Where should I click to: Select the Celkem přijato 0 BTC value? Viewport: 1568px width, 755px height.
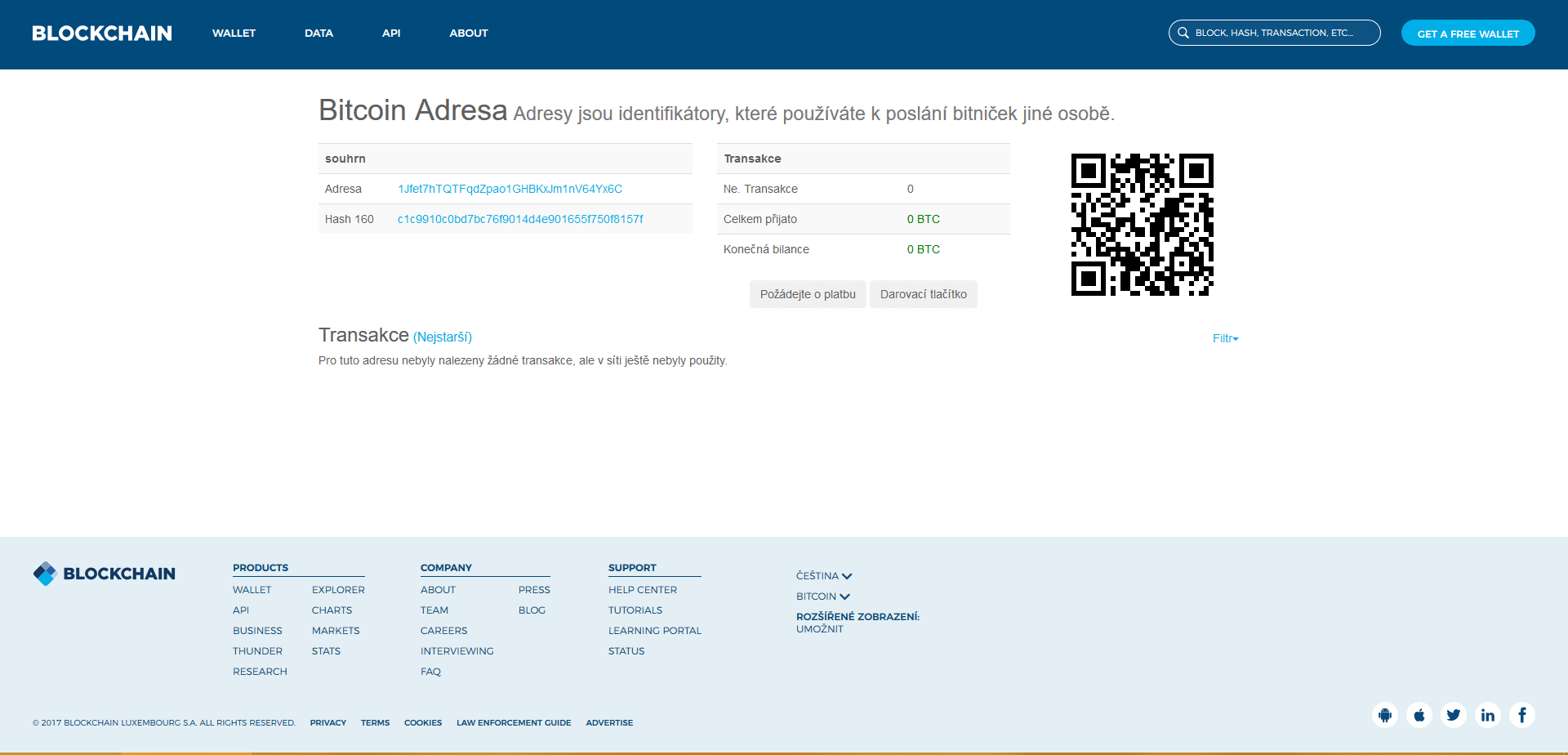(924, 219)
